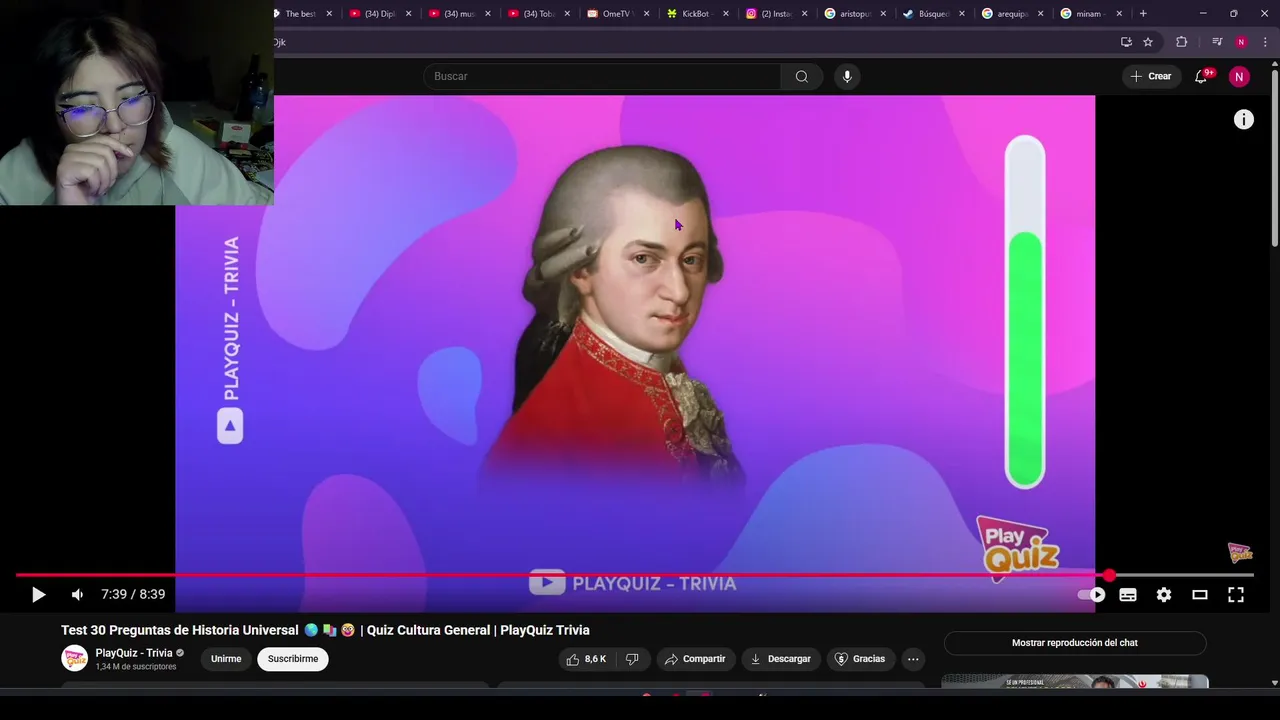This screenshot has width=1280, height=720.
Task: Open the YouTube account avatar menu
Action: [x=1239, y=76]
